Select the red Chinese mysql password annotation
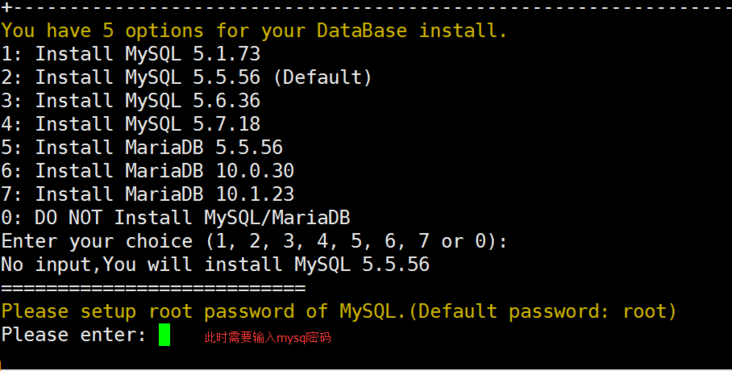 click(267, 338)
